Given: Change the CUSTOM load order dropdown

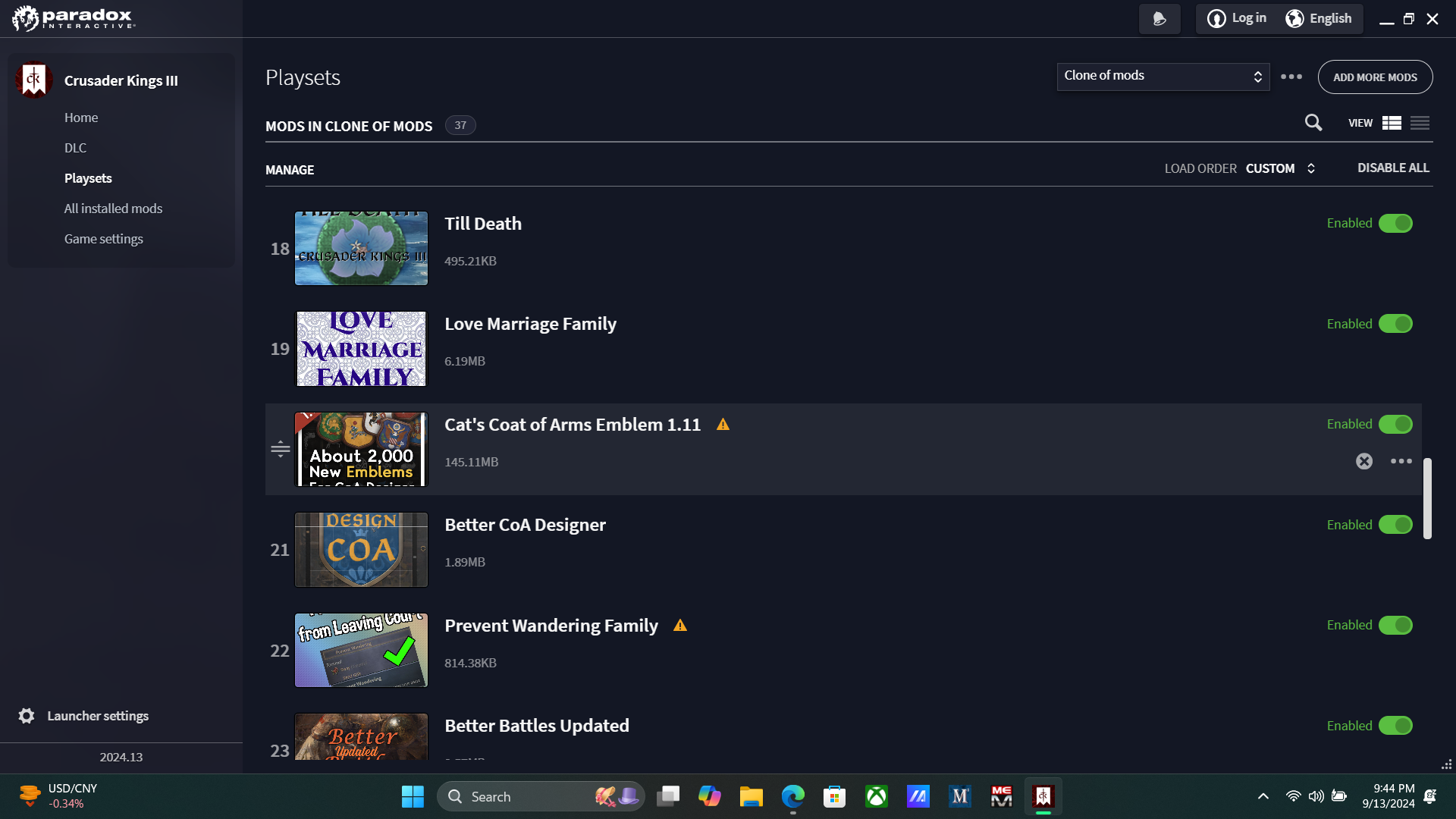Looking at the screenshot, I should point(1281,168).
